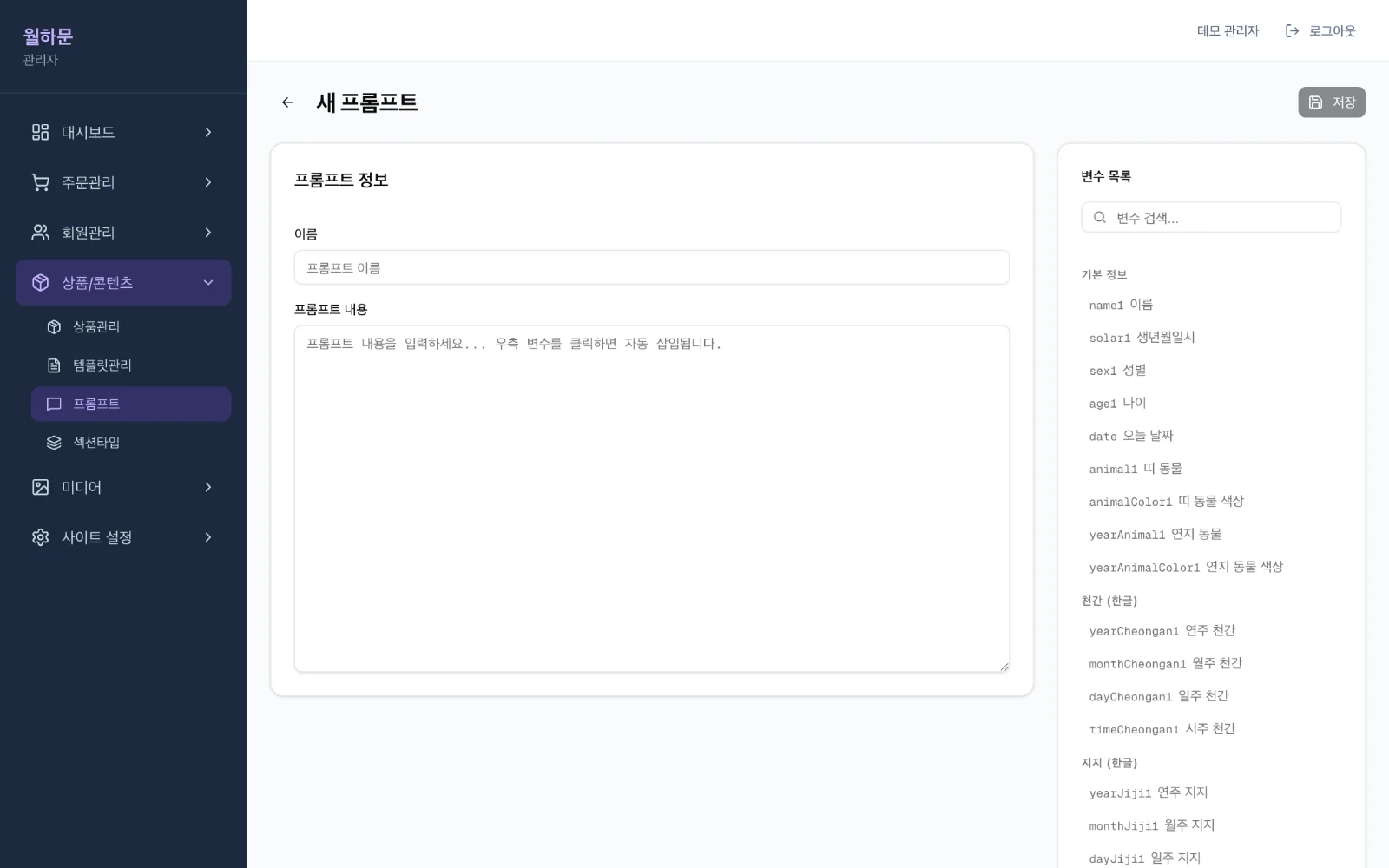
Task: Focus the 프롬프트 내용 textarea
Action: point(652,498)
